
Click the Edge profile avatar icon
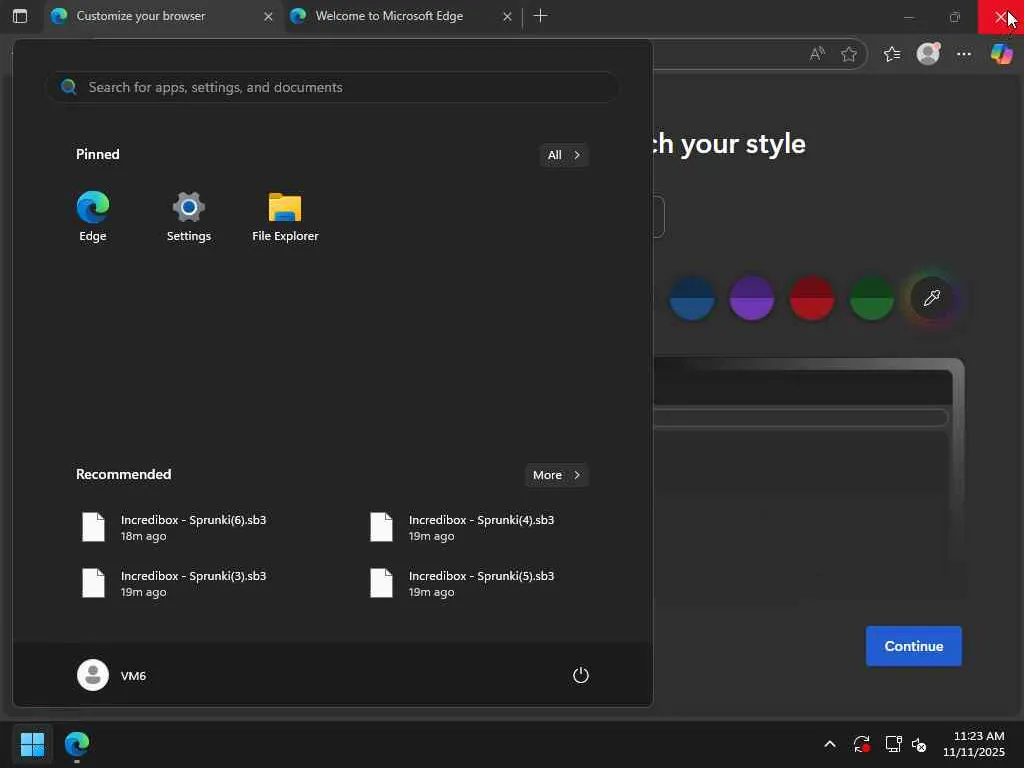click(928, 54)
